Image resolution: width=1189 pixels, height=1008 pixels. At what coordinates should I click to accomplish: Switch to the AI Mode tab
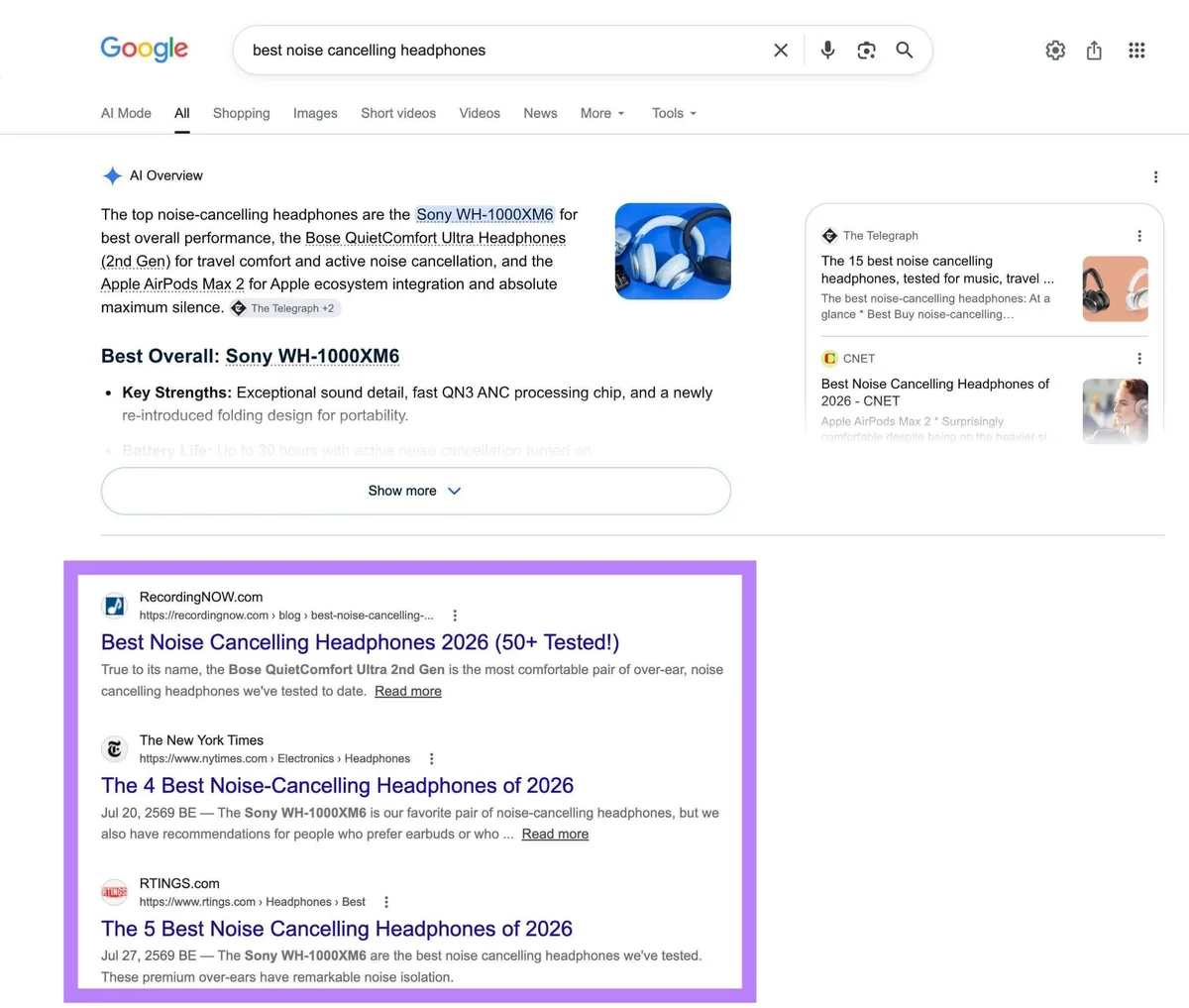pyautogui.click(x=126, y=113)
